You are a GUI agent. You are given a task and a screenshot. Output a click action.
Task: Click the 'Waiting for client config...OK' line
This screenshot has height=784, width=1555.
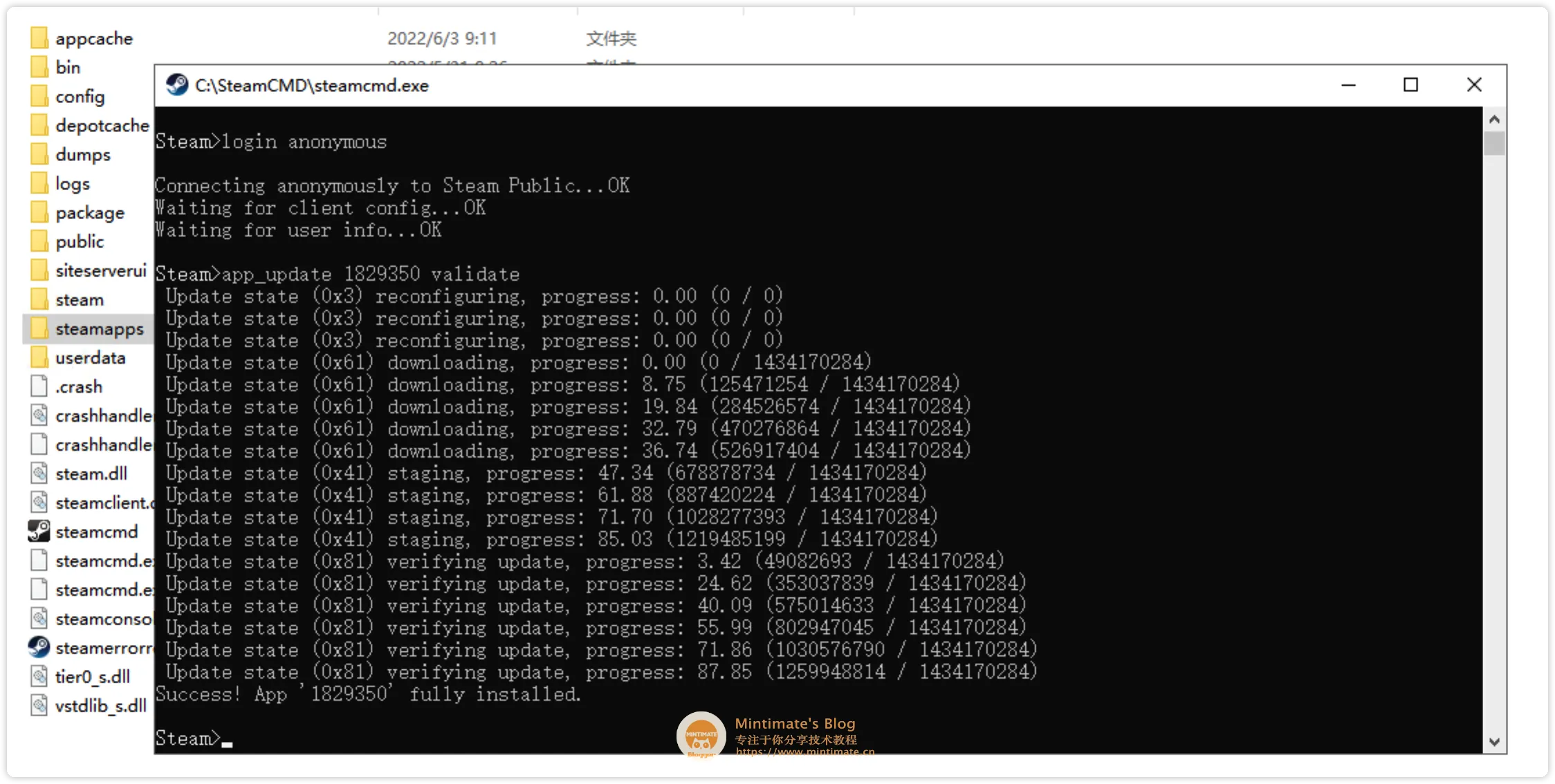pos(321,208)
